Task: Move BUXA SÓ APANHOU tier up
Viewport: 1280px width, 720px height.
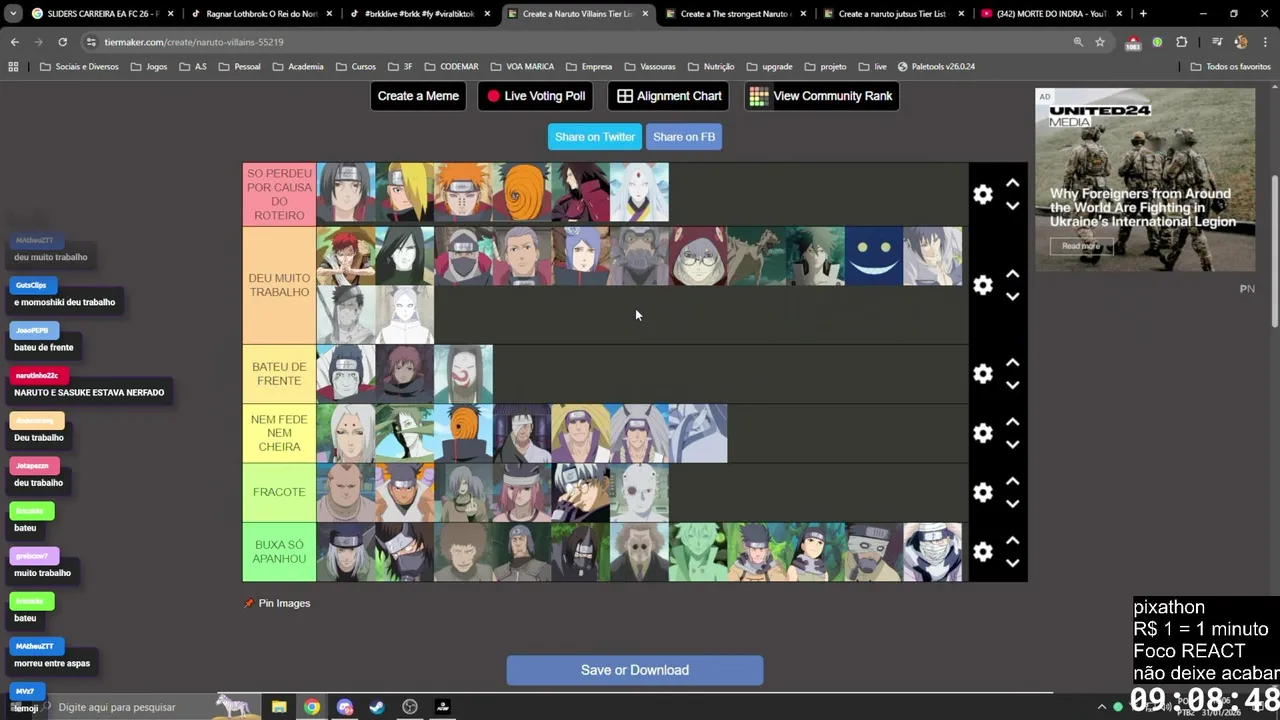Action: (1012, 540)
